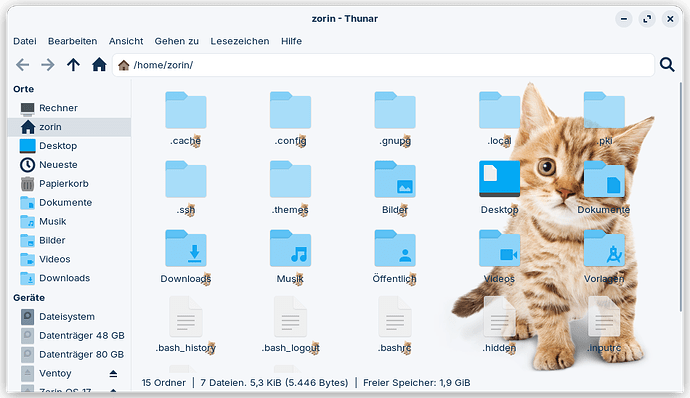Select the .config folder icon
This screenshot has width=690, height=398.
click(290, 110)
